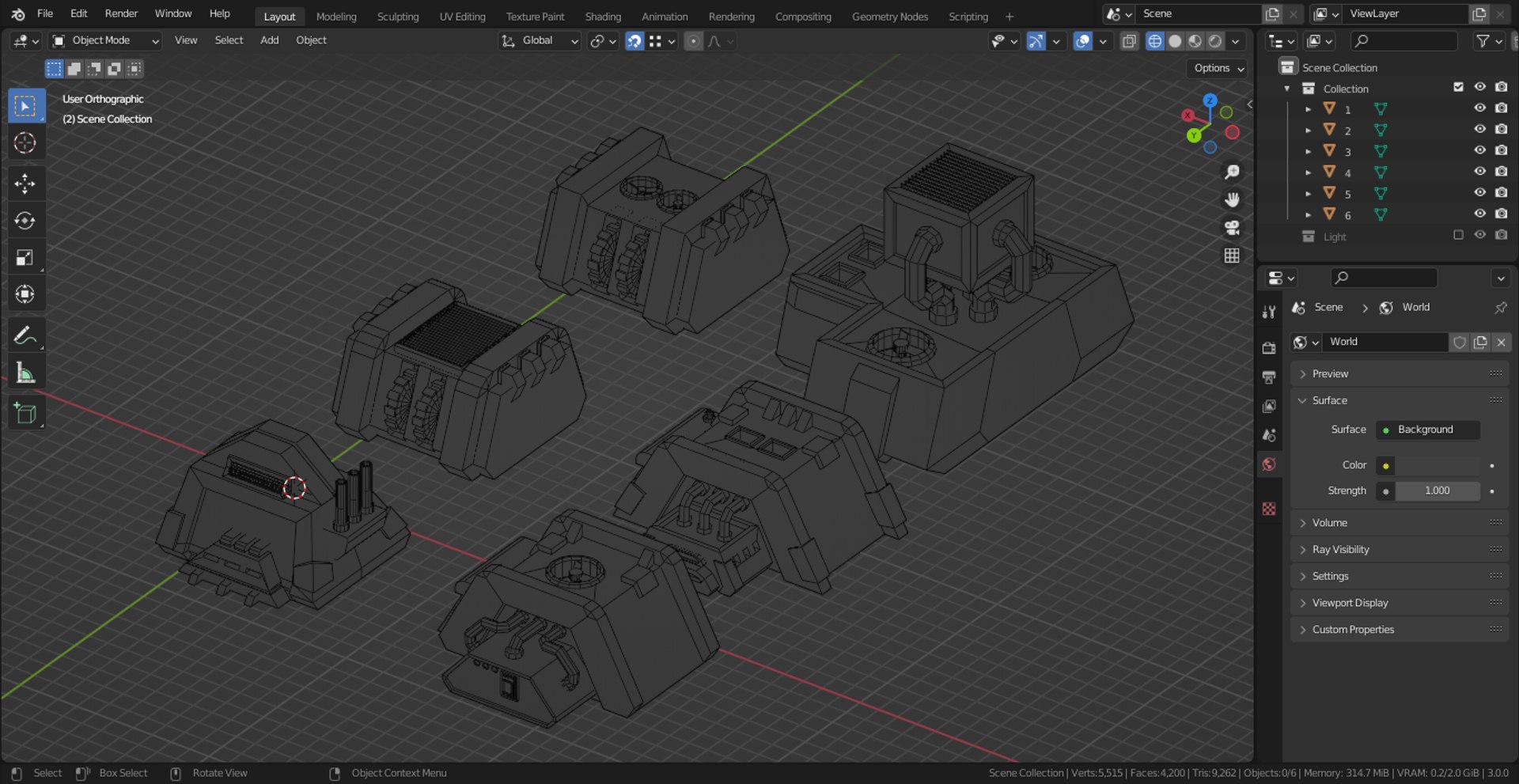This screenshot has height=784, width=1519.
Task: Switch to material preview shading
Action: 1195,41
